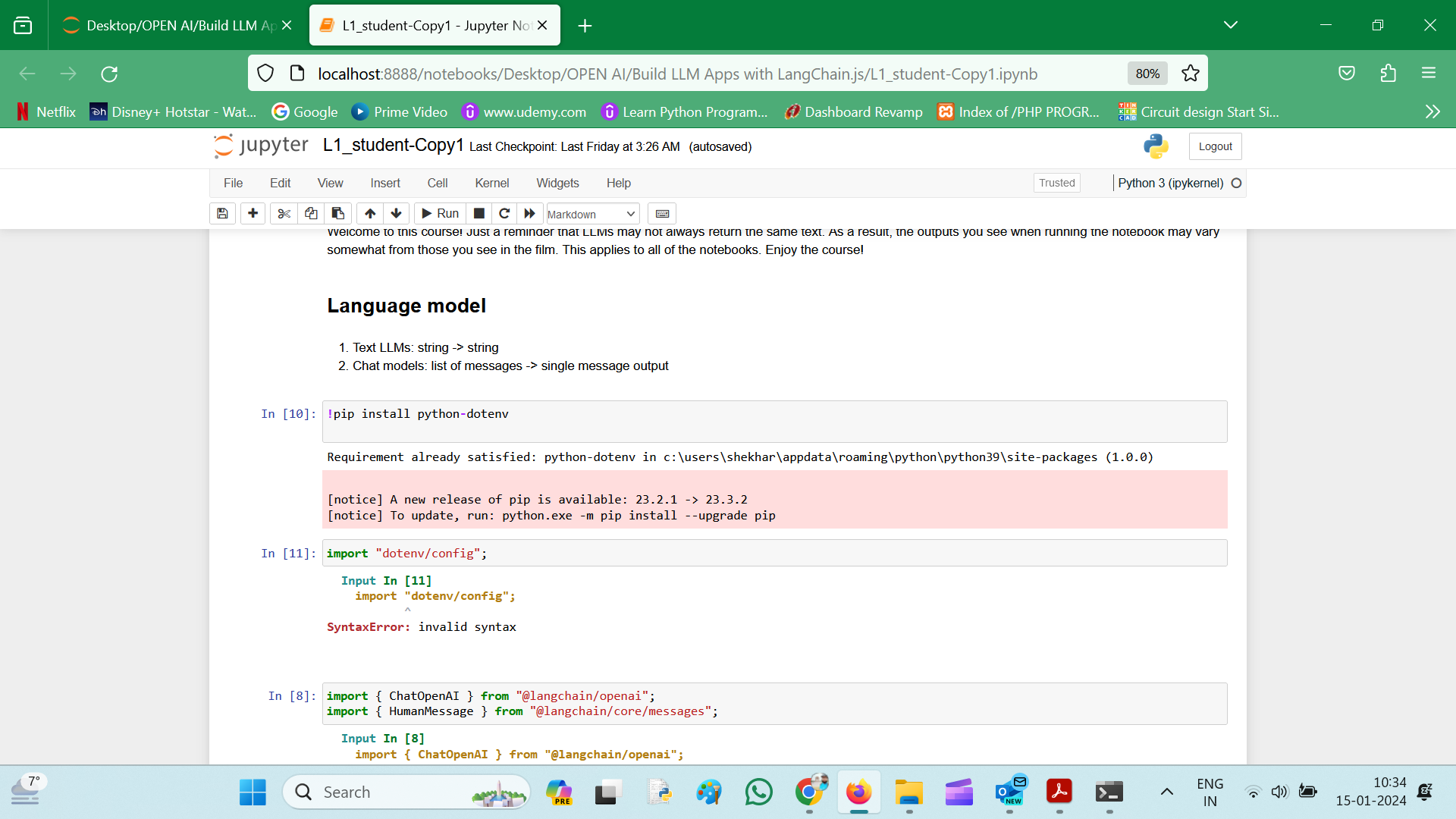The width and height of the screenshot is (1456, 819).
Task: Cut selected cells with scissors icon
Action: [284, 214]
